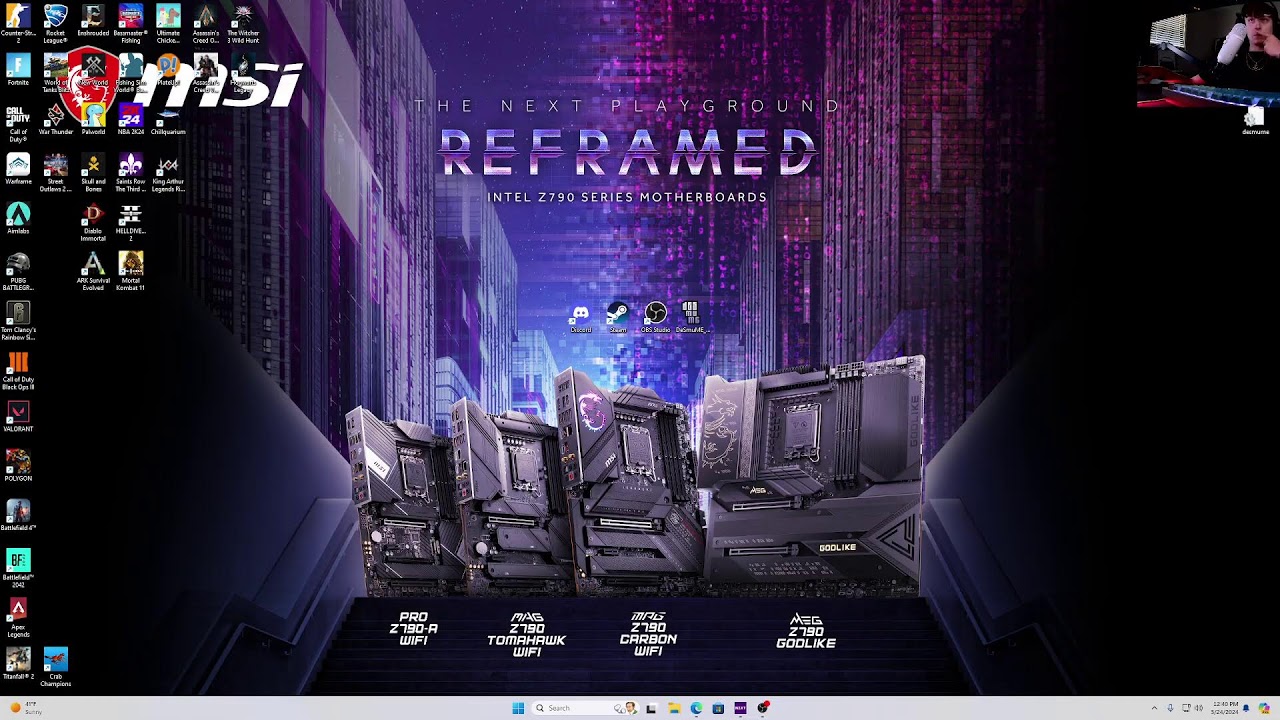The image size is (1280, 720).
Task: Select the PlateUp! desktop icon
Action: 168,71
